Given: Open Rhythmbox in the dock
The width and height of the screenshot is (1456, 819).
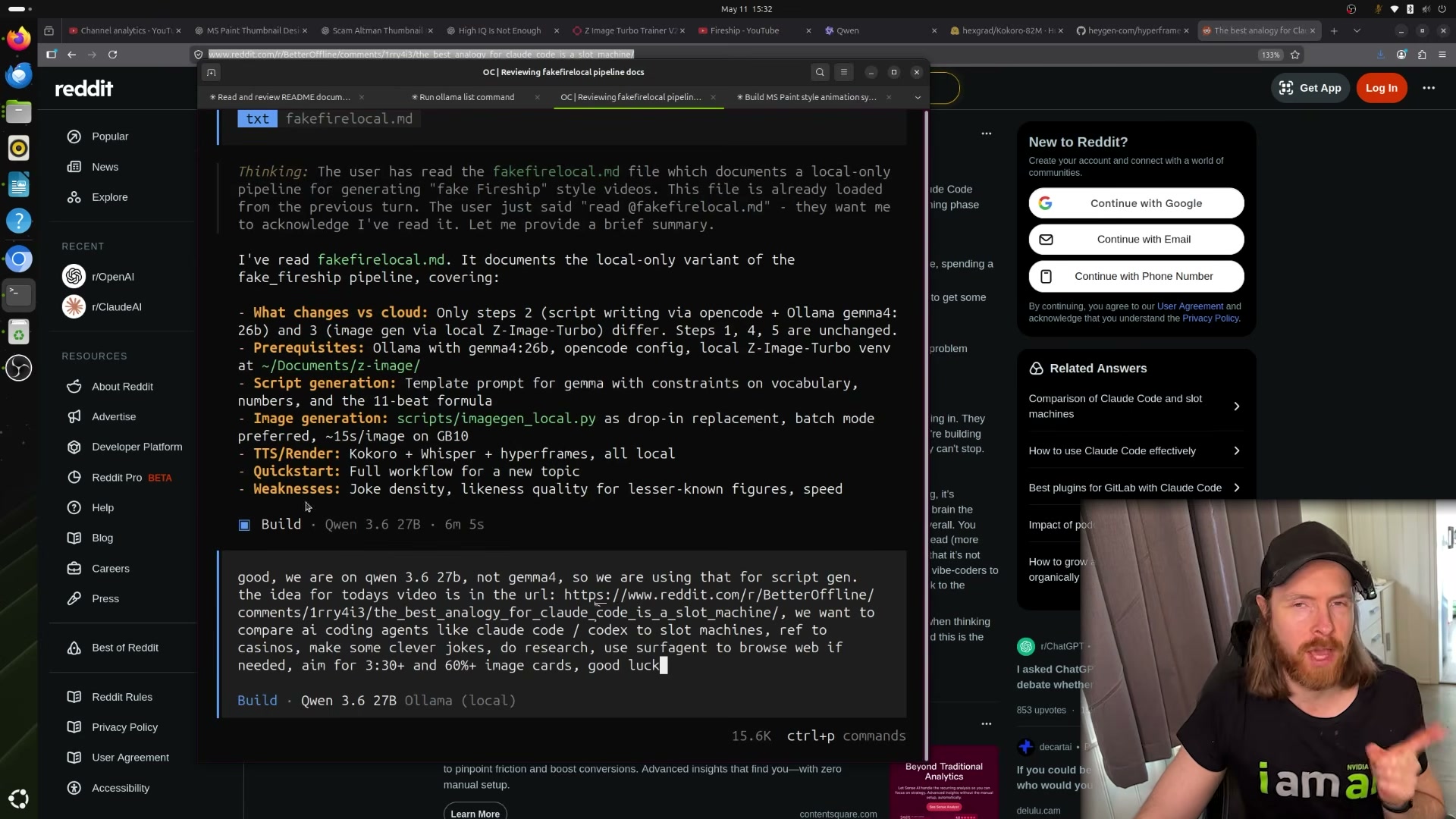Looking at the screenshot, I should point(19,148).
